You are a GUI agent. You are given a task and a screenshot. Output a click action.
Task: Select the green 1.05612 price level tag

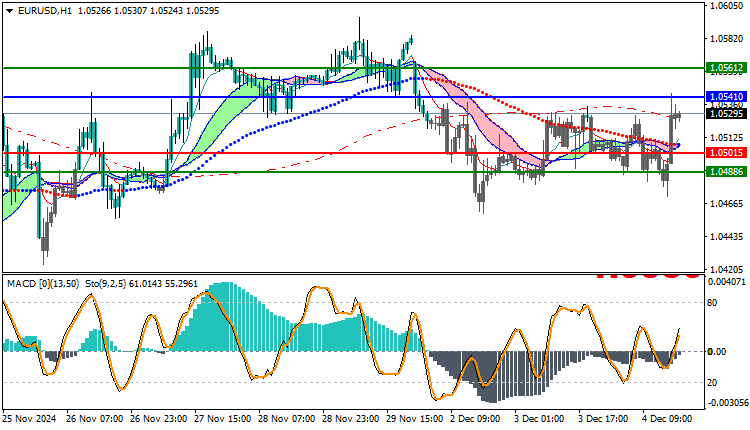tap(727, 68)
